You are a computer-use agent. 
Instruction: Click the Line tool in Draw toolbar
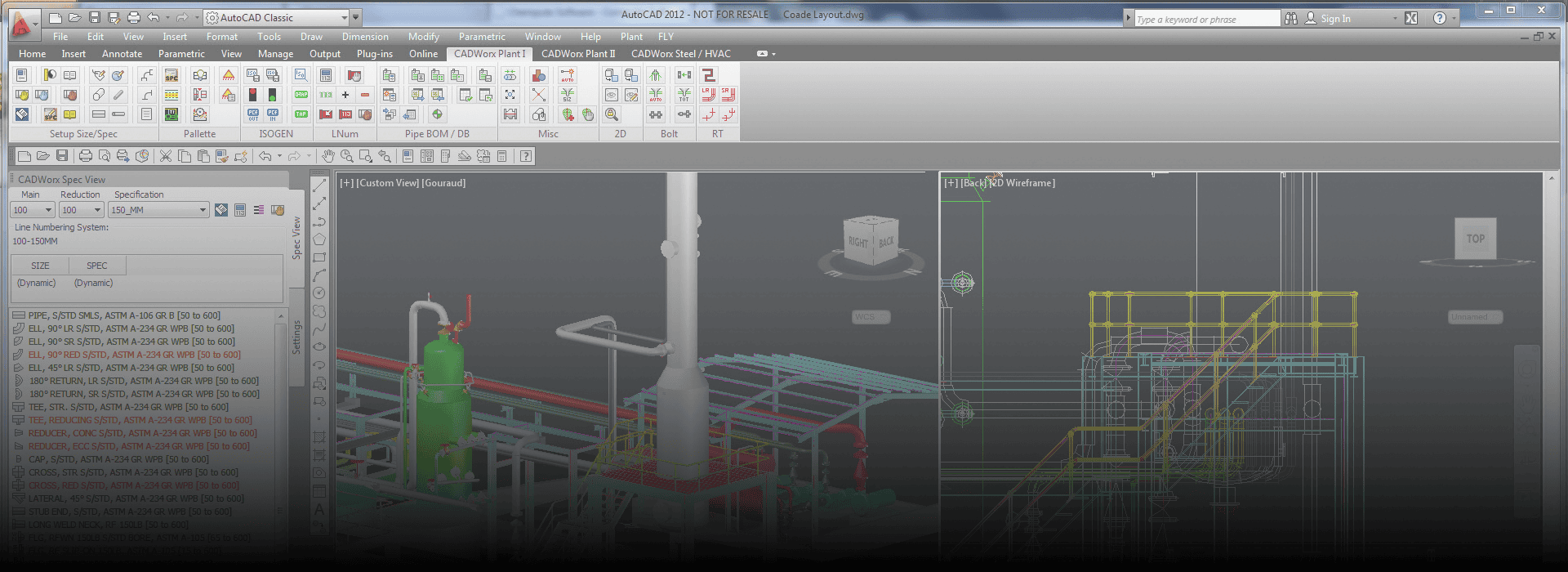[319, 186]
